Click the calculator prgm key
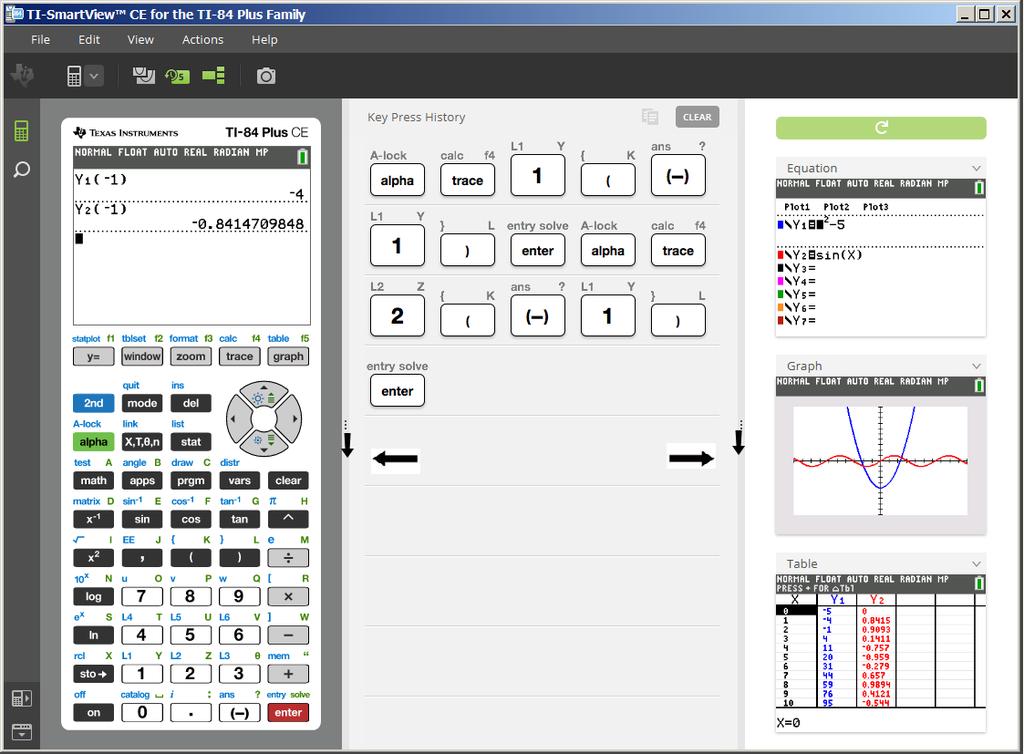This screenshot has height=754, width=1024. [x=191, y=480]
